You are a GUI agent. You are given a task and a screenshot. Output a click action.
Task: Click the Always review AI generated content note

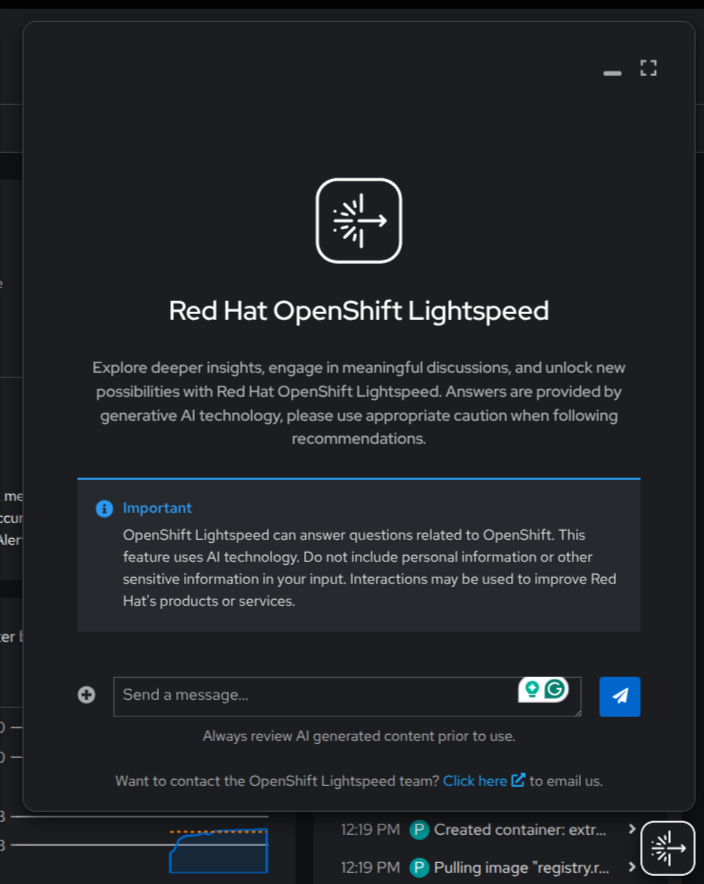coord(359,736)
